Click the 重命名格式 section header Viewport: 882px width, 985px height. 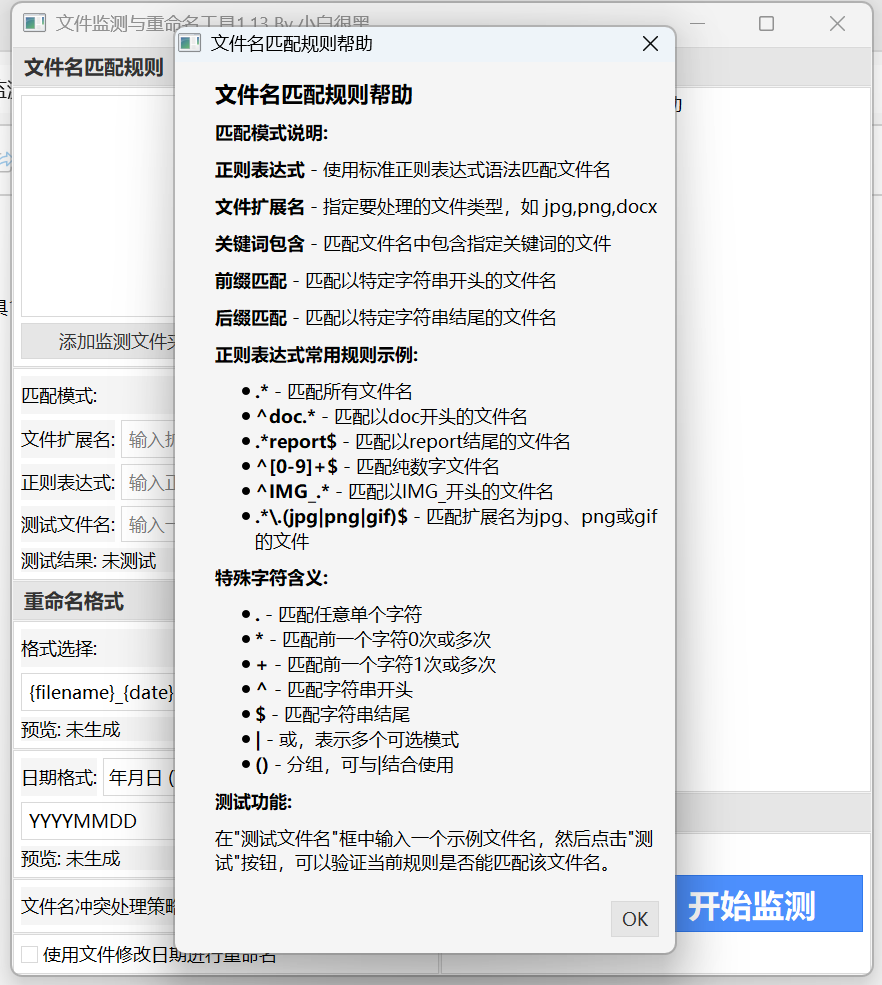74,602
